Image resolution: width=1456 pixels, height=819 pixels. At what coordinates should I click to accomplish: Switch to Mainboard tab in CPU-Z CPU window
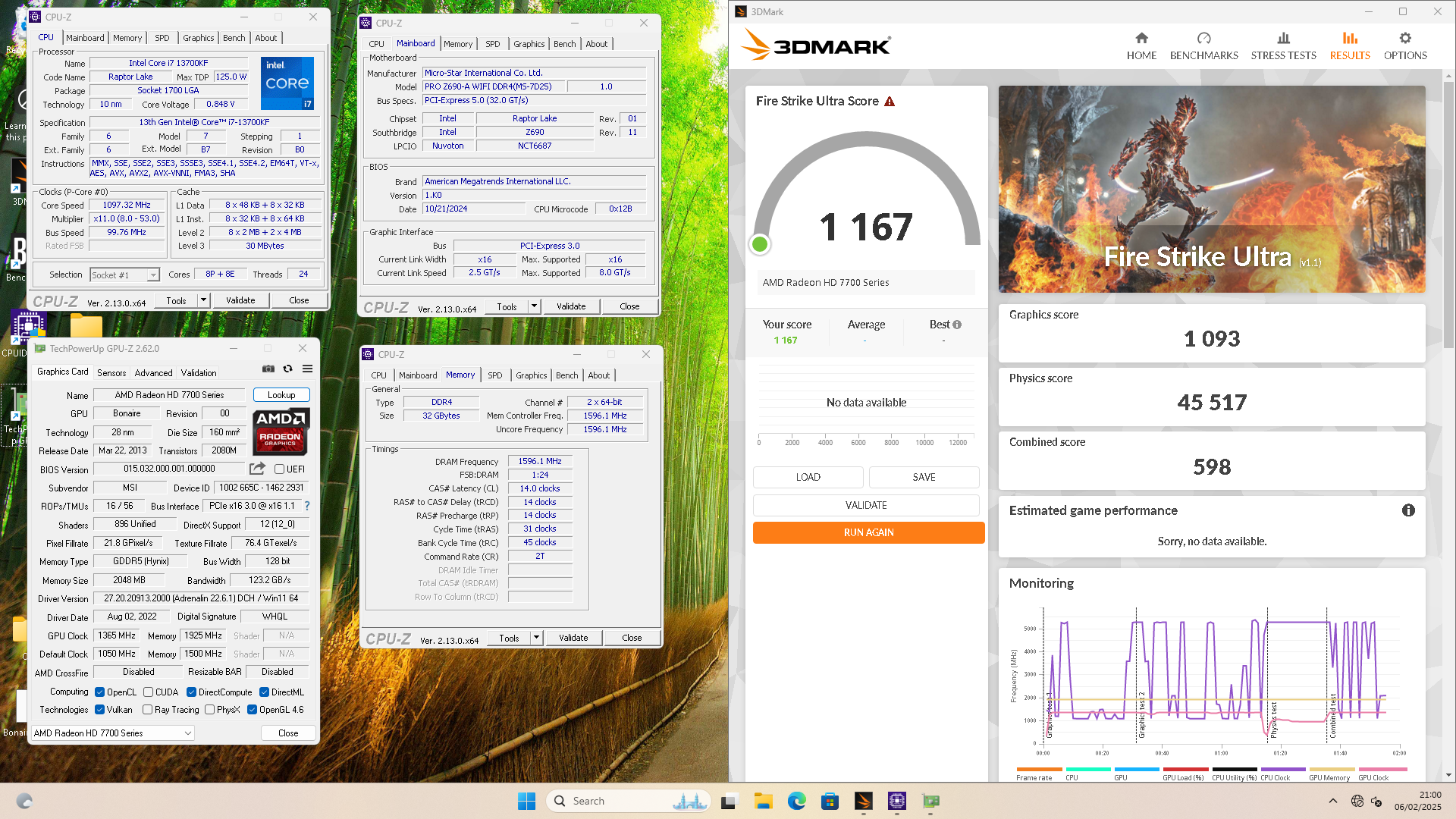click(x=85, y=38)
